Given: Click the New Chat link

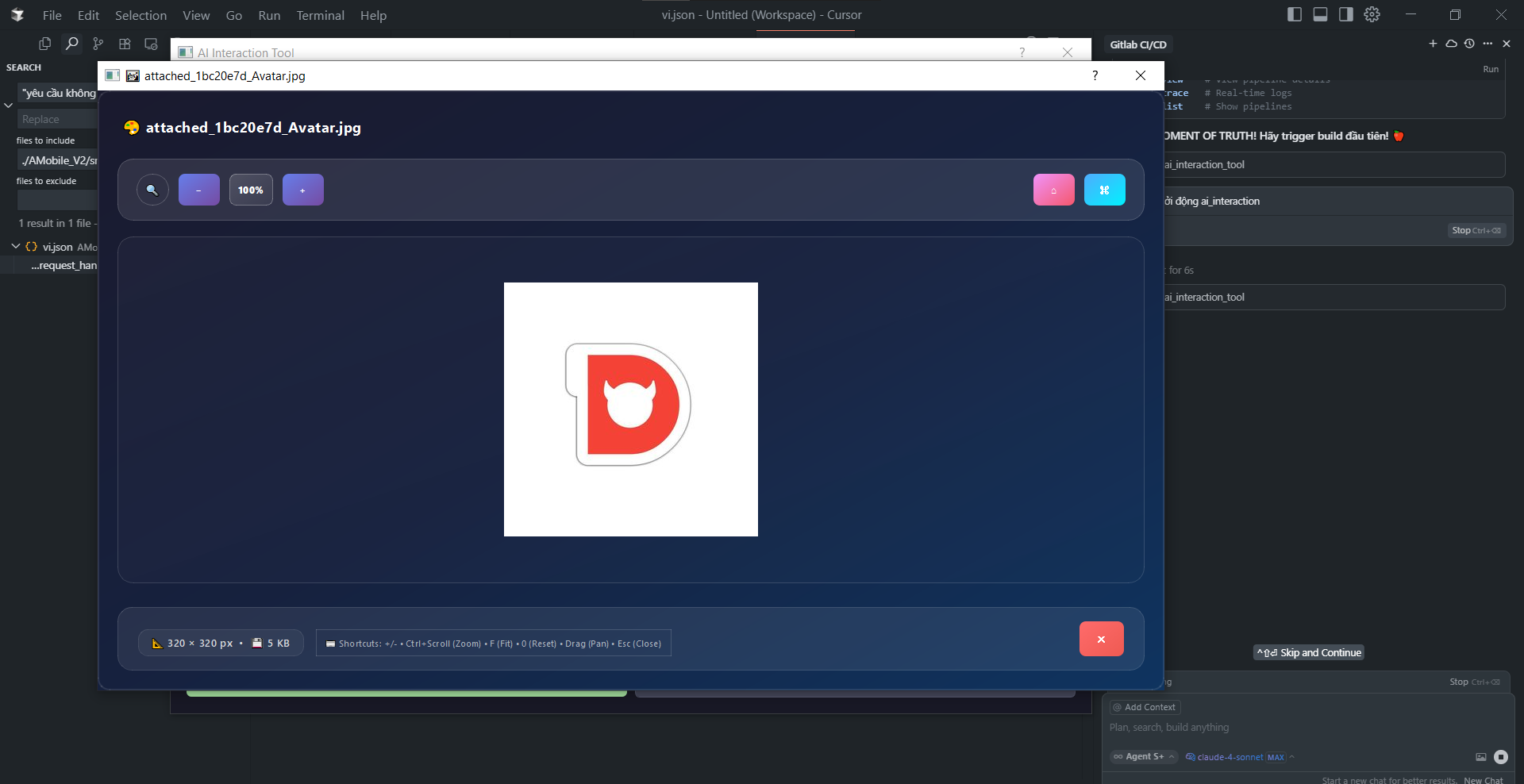Looking at the screenshot, I should 1483,780.
